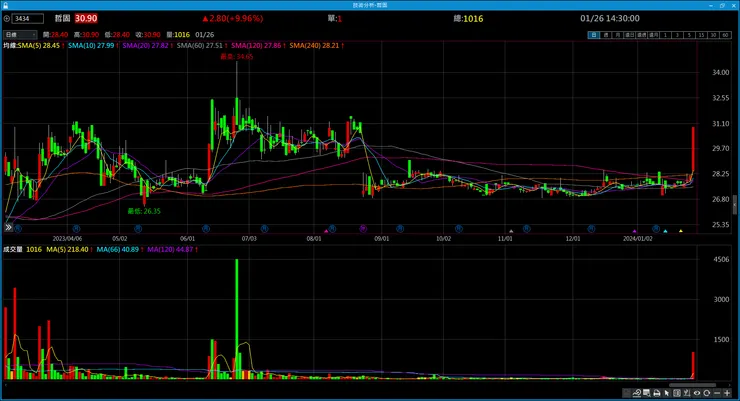Select the 30-minute timeframe button
This screenshot has height=401, width=740.
pyautogui.click(x=714, y=35)
